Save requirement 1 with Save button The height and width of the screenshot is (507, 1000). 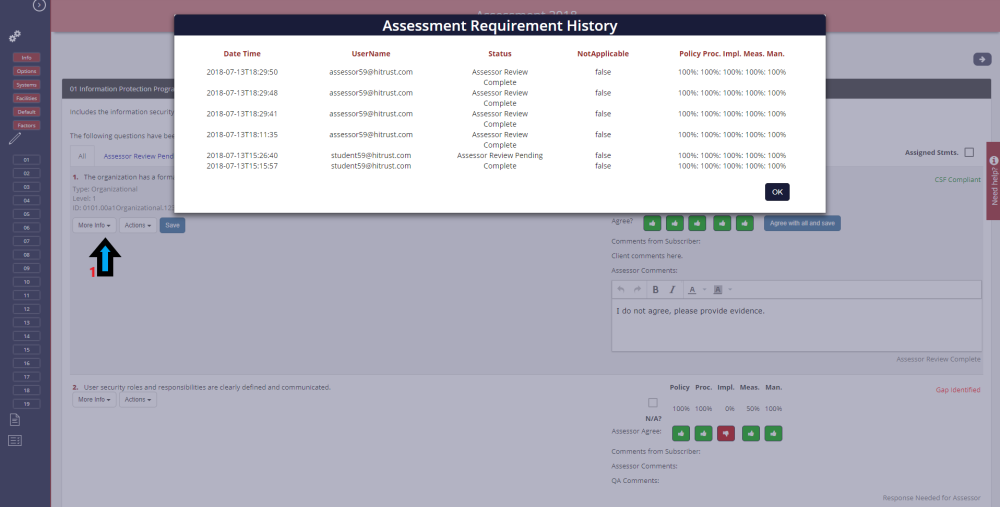click(172, 225)
